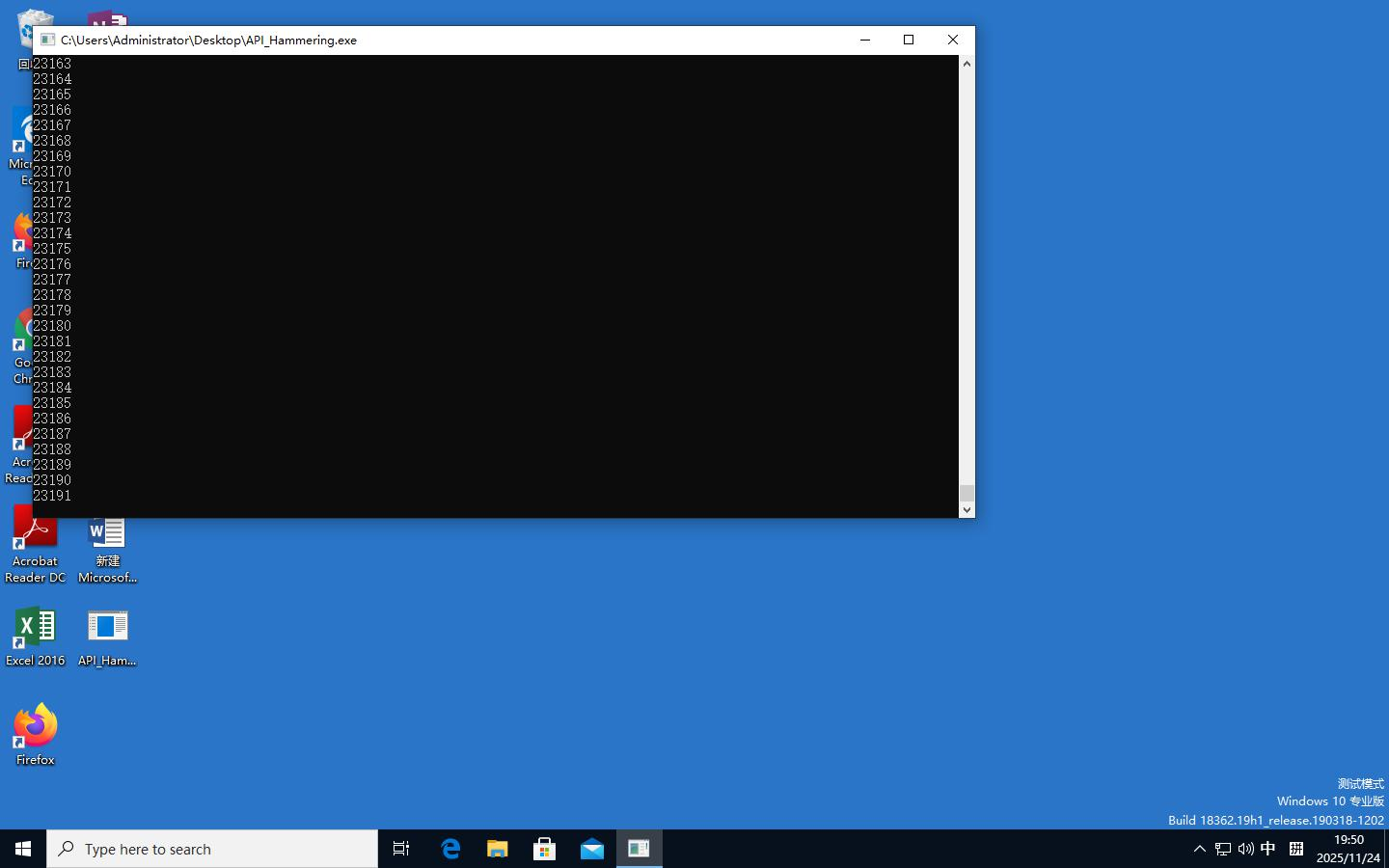The width and height of the screenshot is (1389, 868).
Task: Open console window system menu icon
Action: (x=46, y=40)
